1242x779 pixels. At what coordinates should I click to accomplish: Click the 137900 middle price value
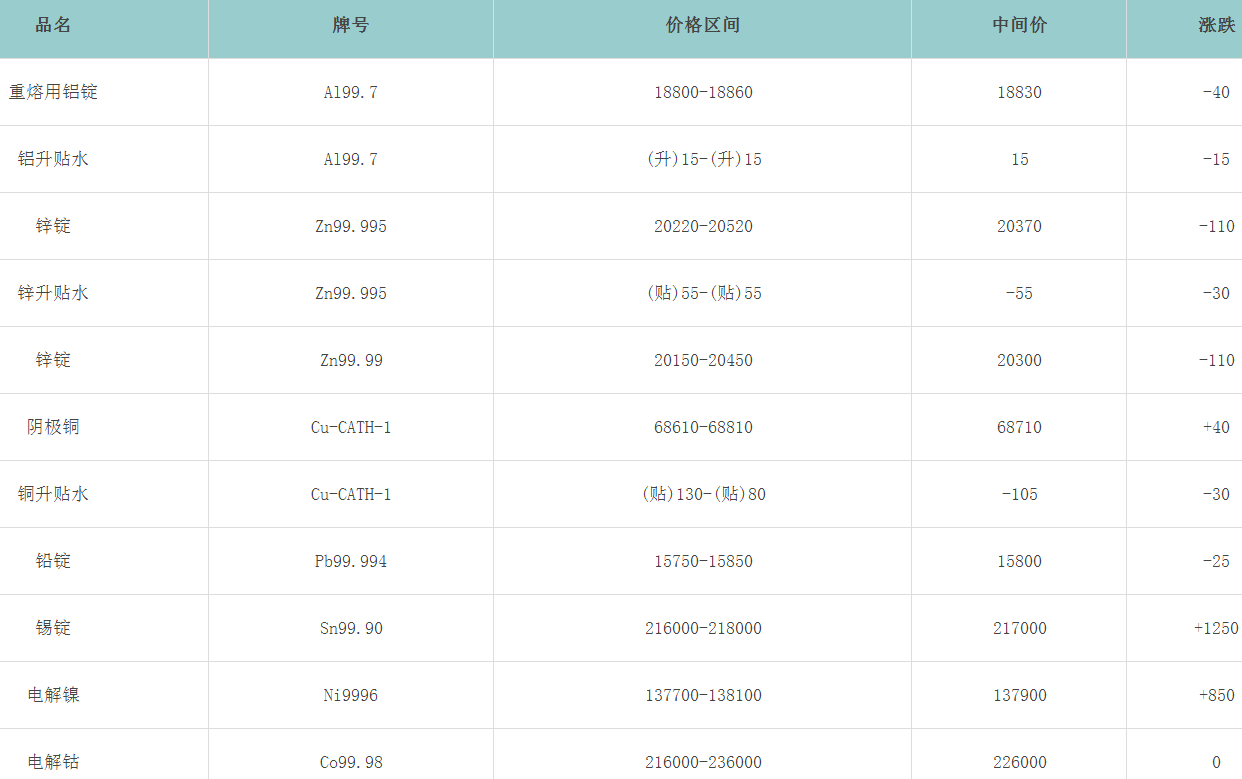1019,695
